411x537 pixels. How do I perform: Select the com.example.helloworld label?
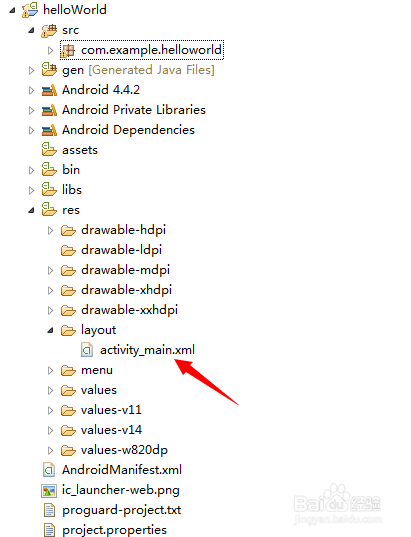coord(151,50)
